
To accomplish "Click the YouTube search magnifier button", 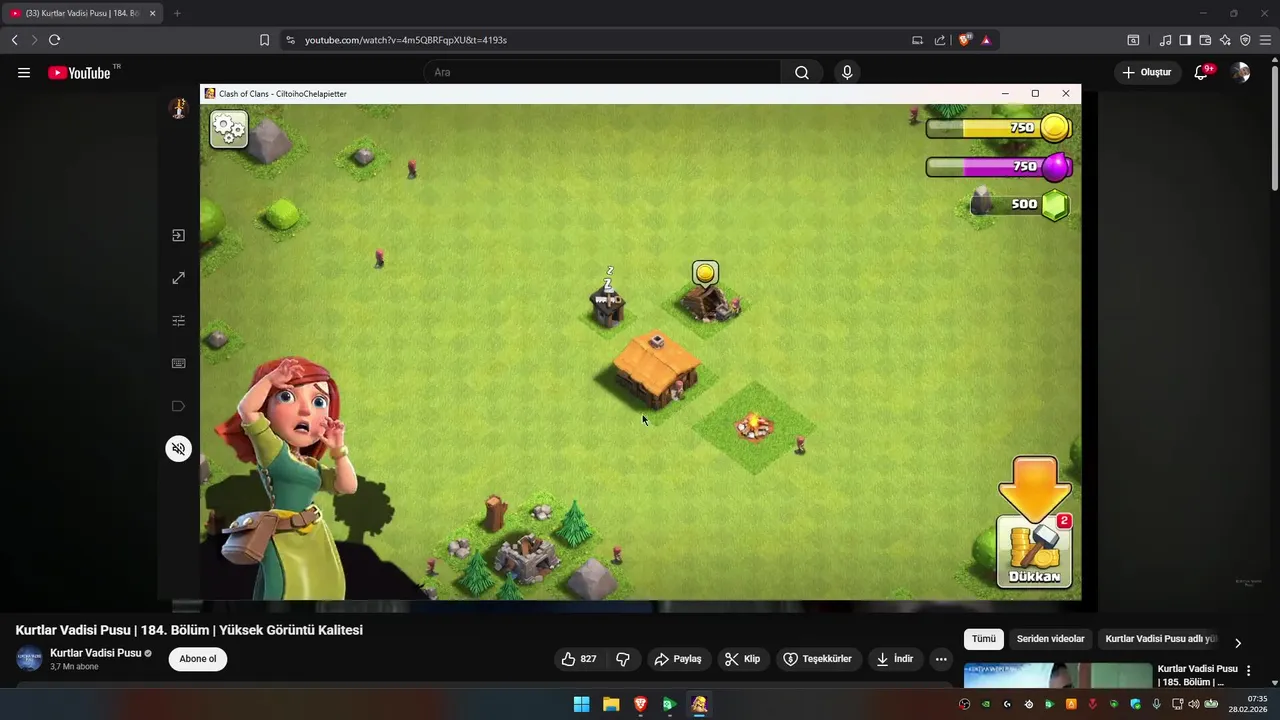I will click(x=802, y=72).
